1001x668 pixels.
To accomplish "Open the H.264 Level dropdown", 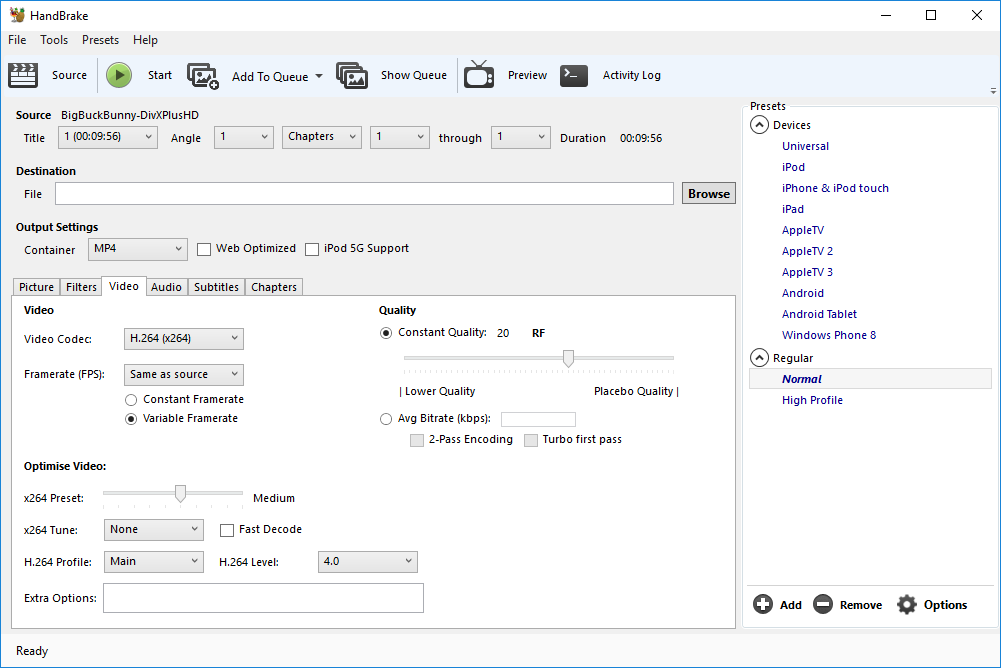I will tap(368, 561).
